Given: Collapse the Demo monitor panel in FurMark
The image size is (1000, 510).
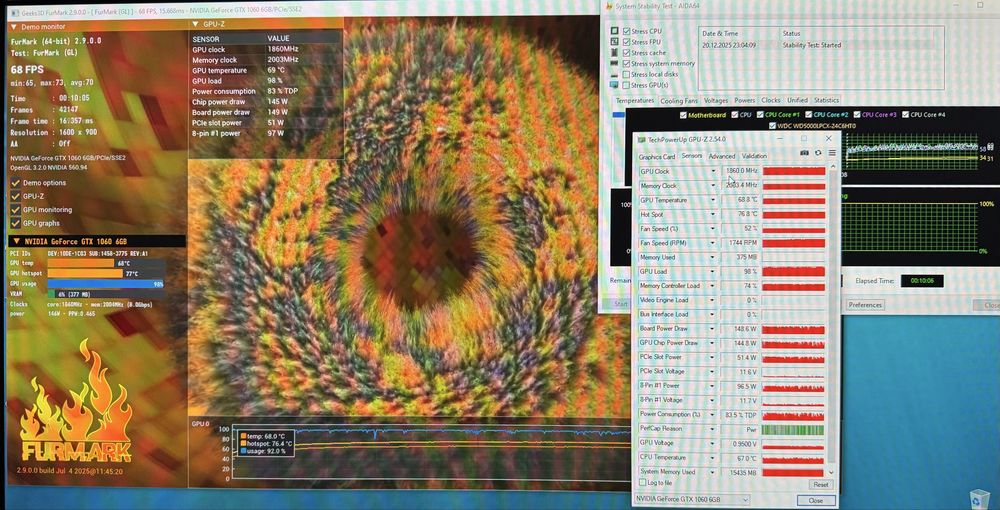Looking at the screenshot, I should tap(14, 27).
